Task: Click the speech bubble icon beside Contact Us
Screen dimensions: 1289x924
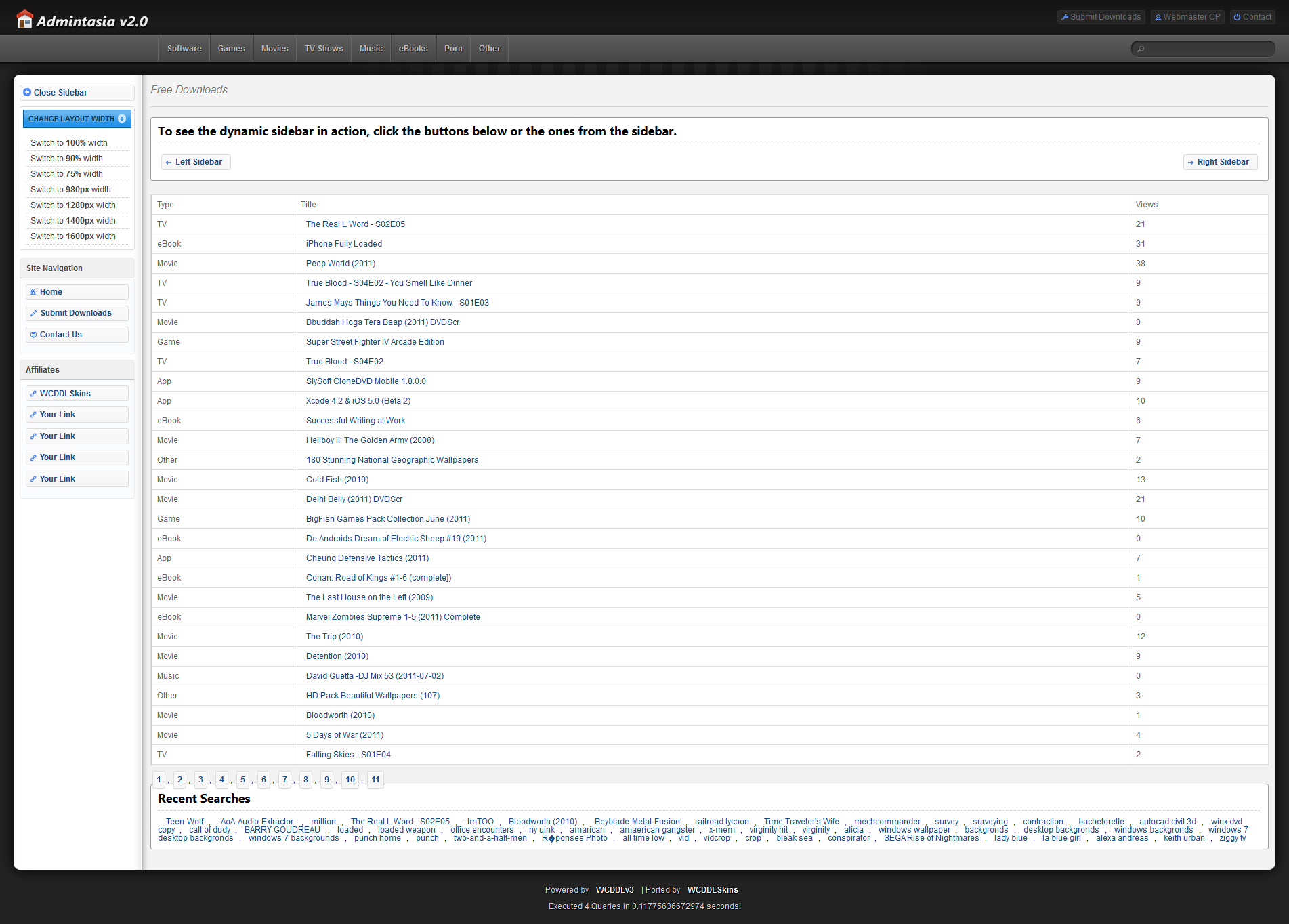Action: click(33, 335)
